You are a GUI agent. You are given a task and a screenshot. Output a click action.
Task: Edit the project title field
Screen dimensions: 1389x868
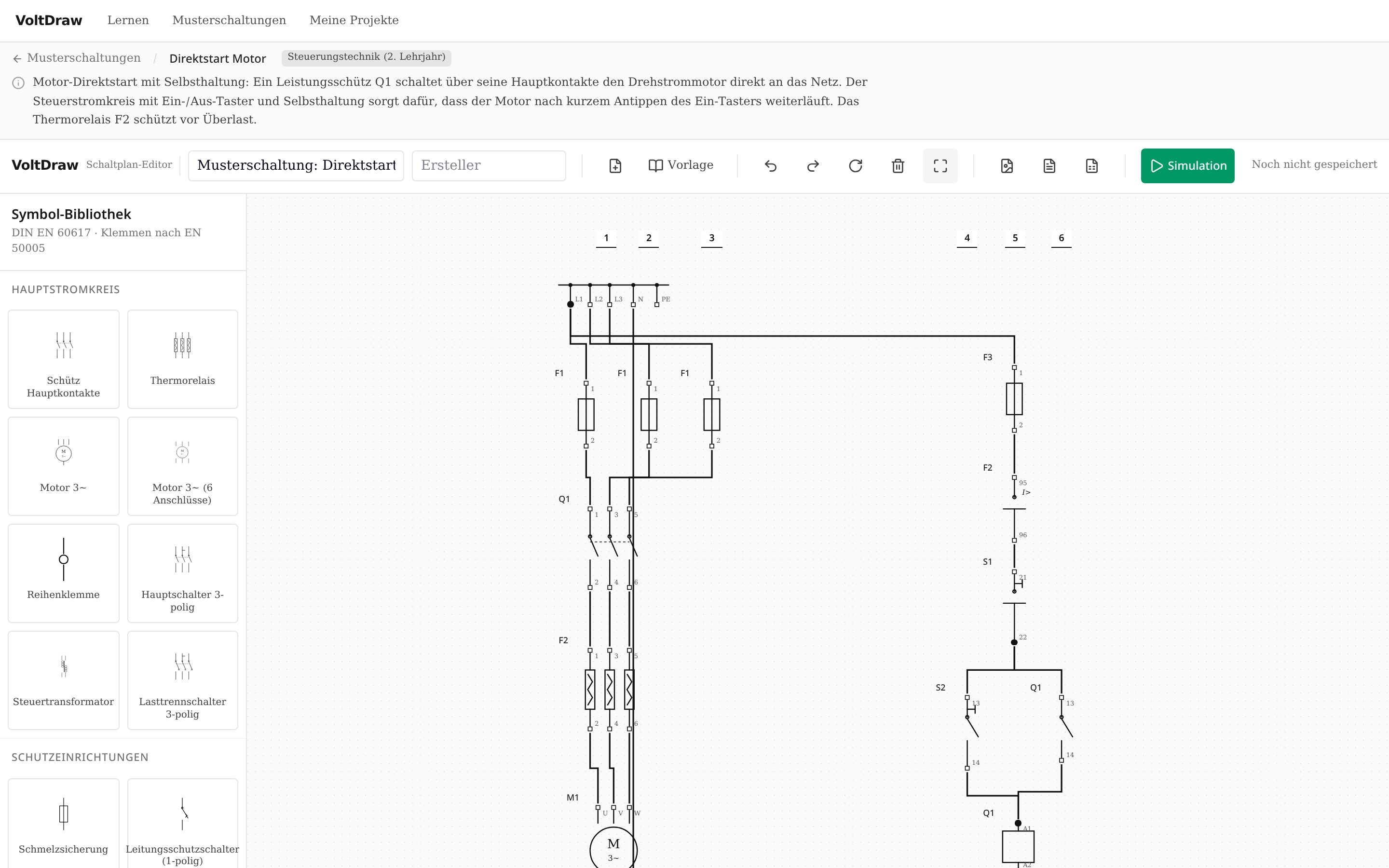tap(296, 166)
